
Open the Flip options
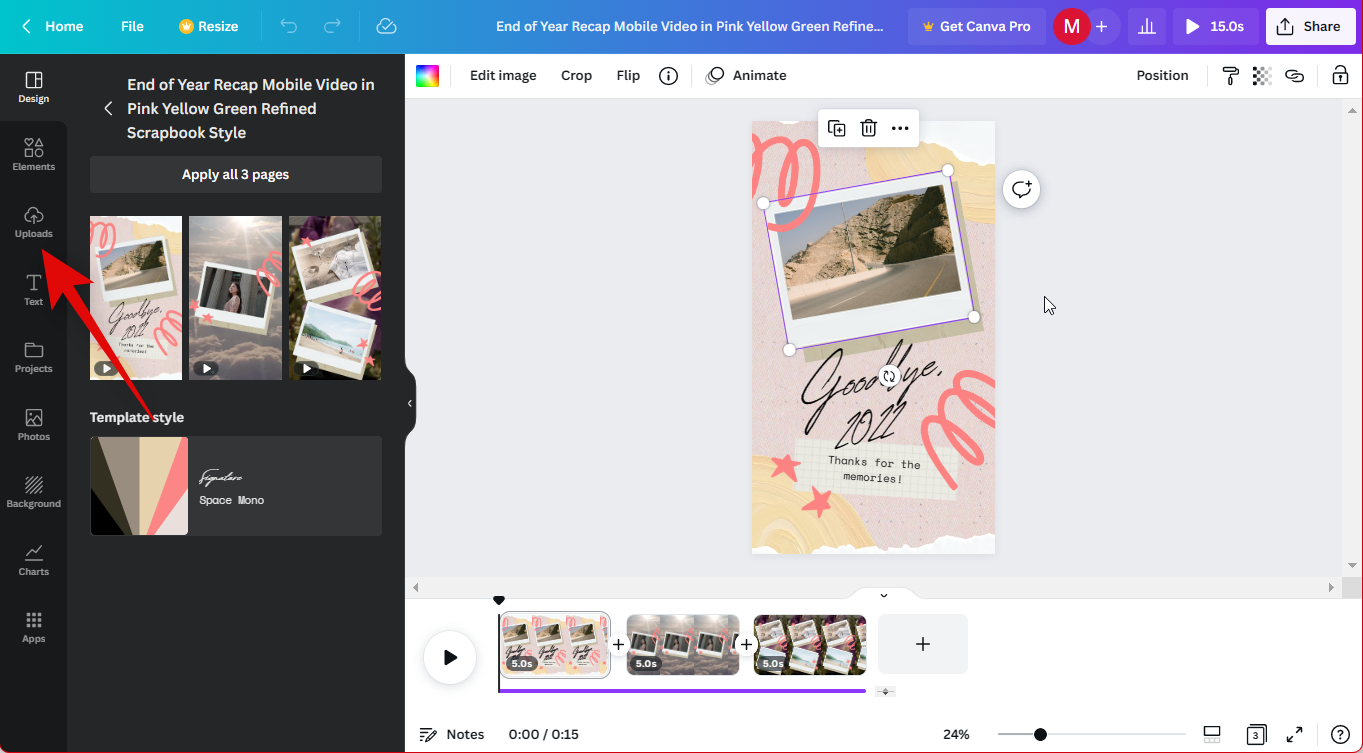click(628, 76)
